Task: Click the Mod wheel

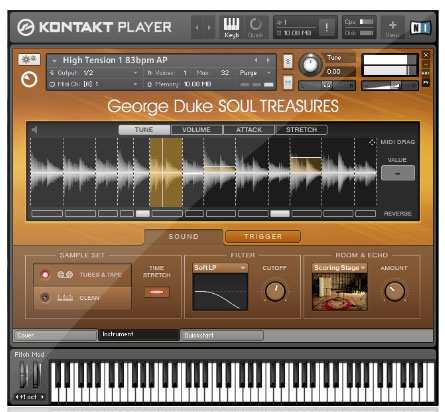Action: [36, 374]
